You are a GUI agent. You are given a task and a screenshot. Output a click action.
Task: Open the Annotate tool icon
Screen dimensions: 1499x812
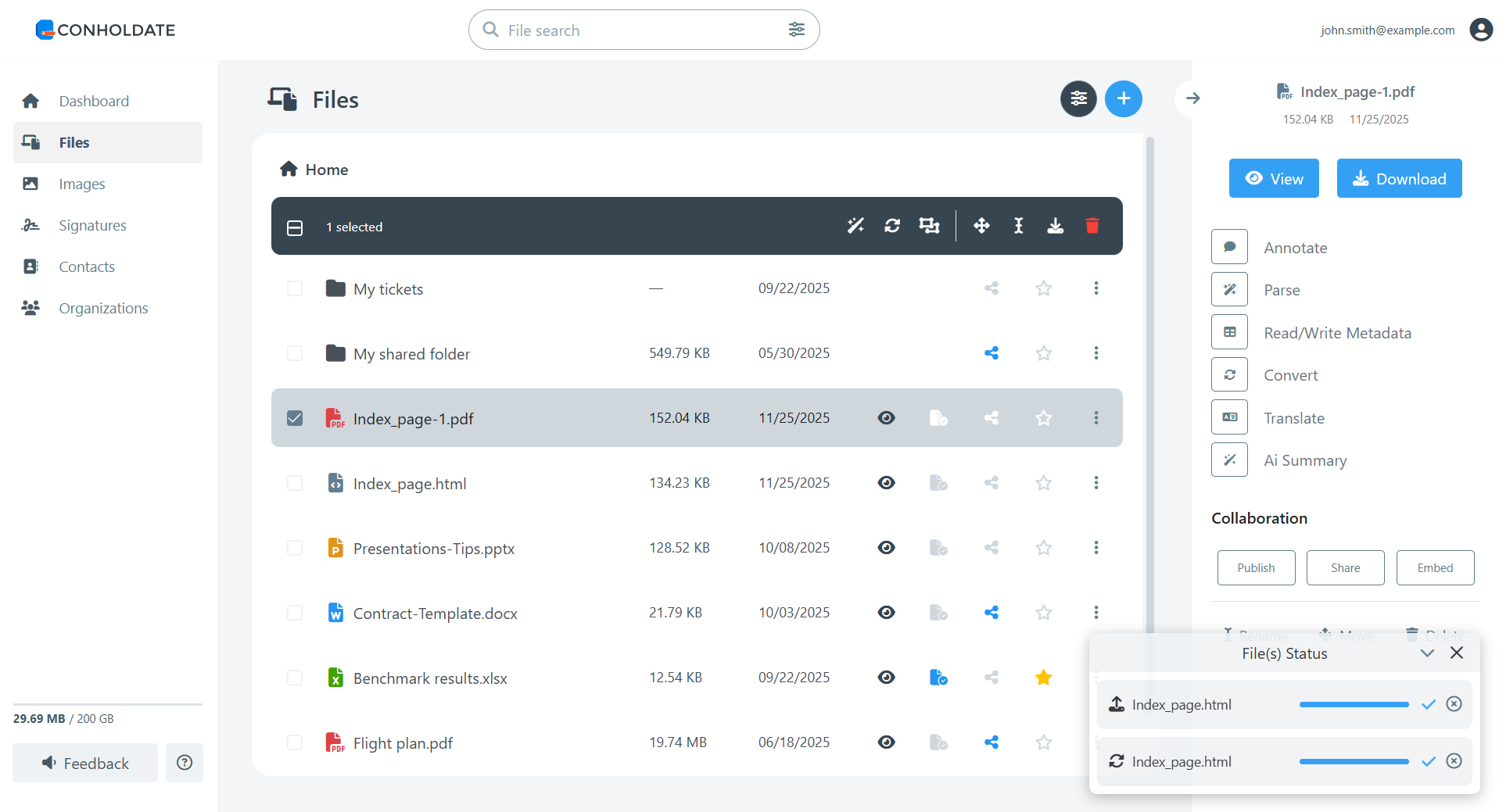[1229, 247]
